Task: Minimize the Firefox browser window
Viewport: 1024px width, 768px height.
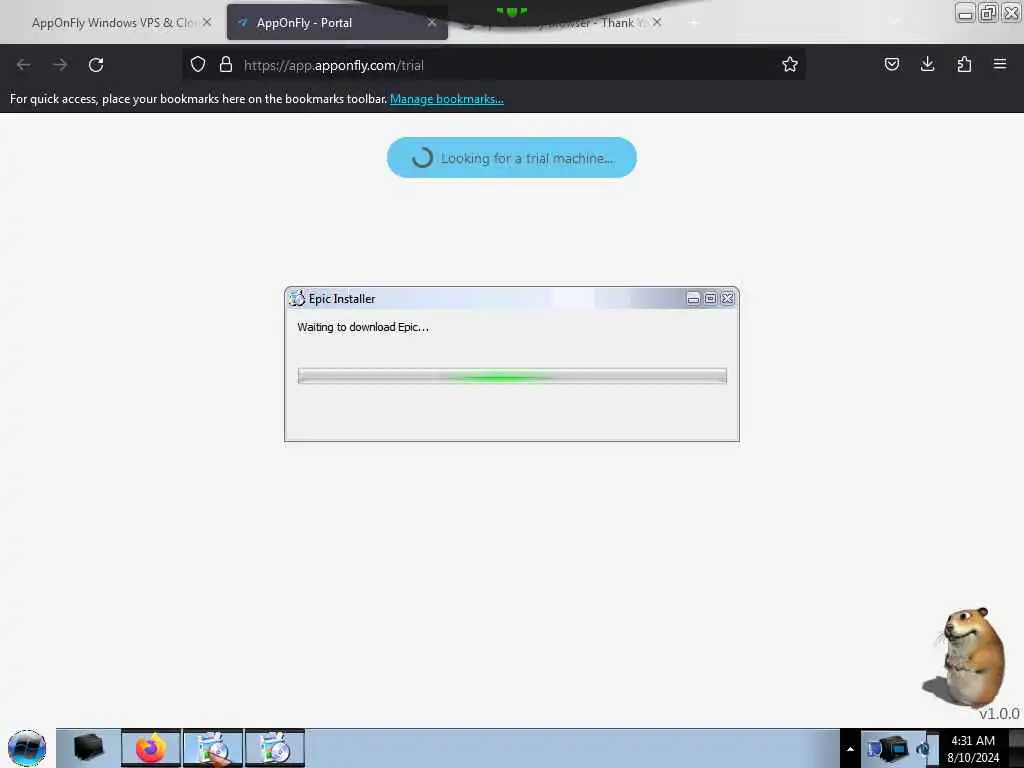Action: tap(965, 13)
